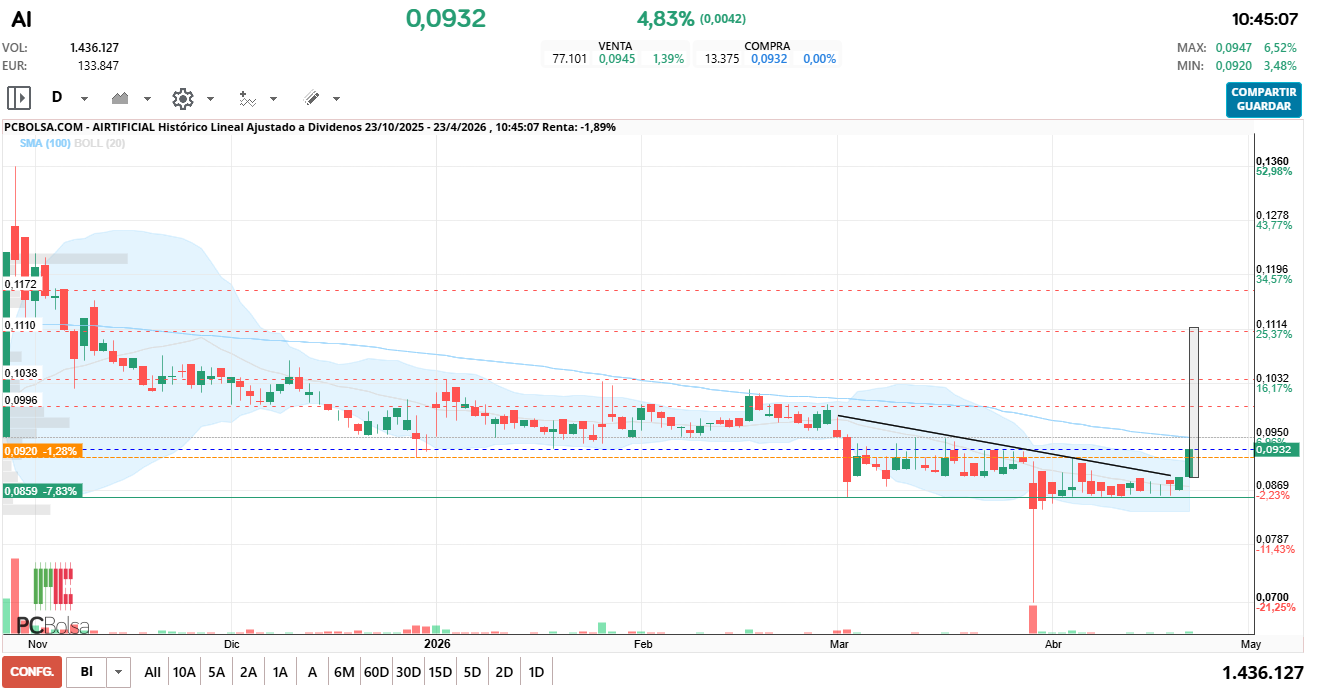Click the daily period D icon

[57, 98]
